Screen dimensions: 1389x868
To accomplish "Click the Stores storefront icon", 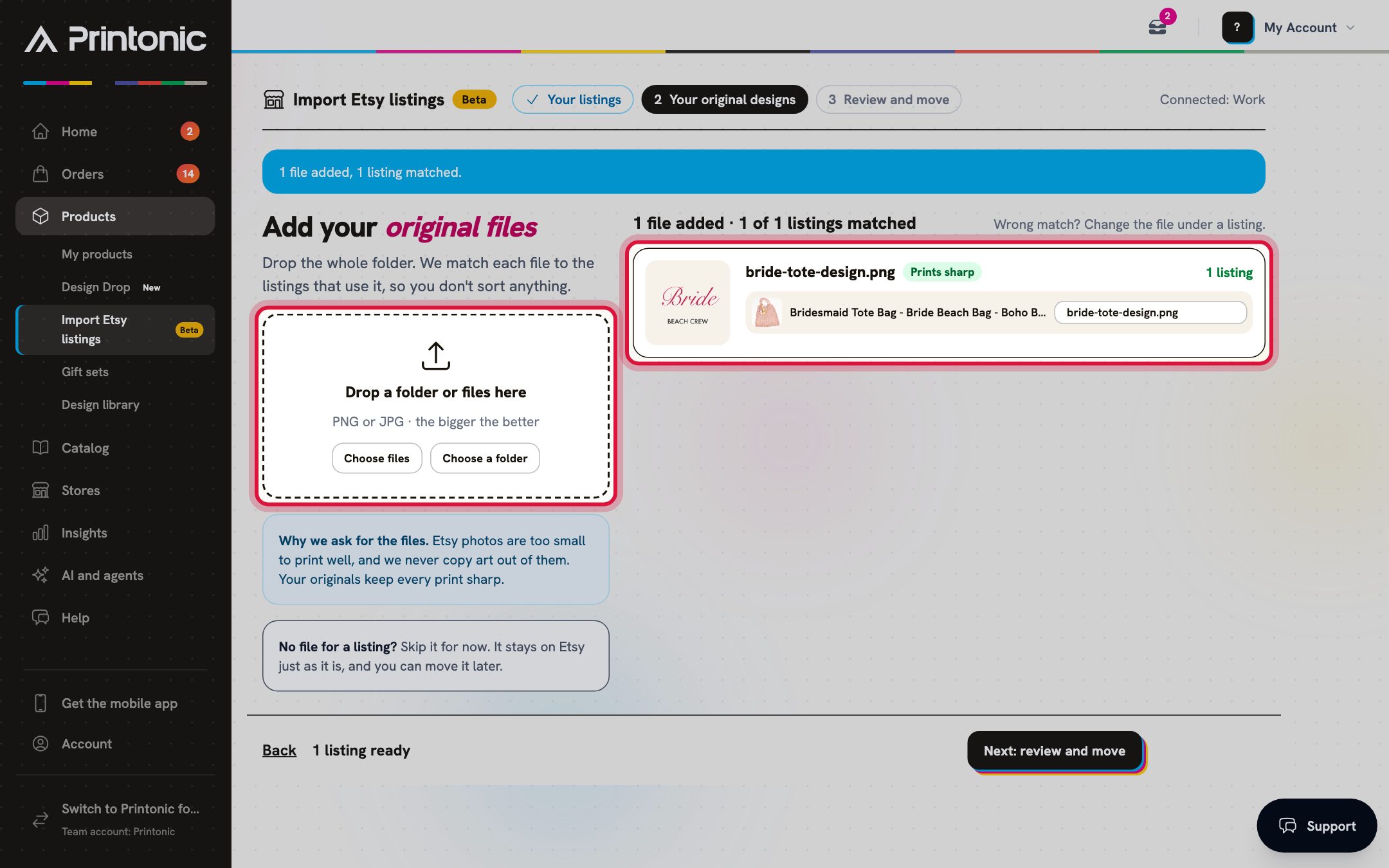I will pos(41,490).
